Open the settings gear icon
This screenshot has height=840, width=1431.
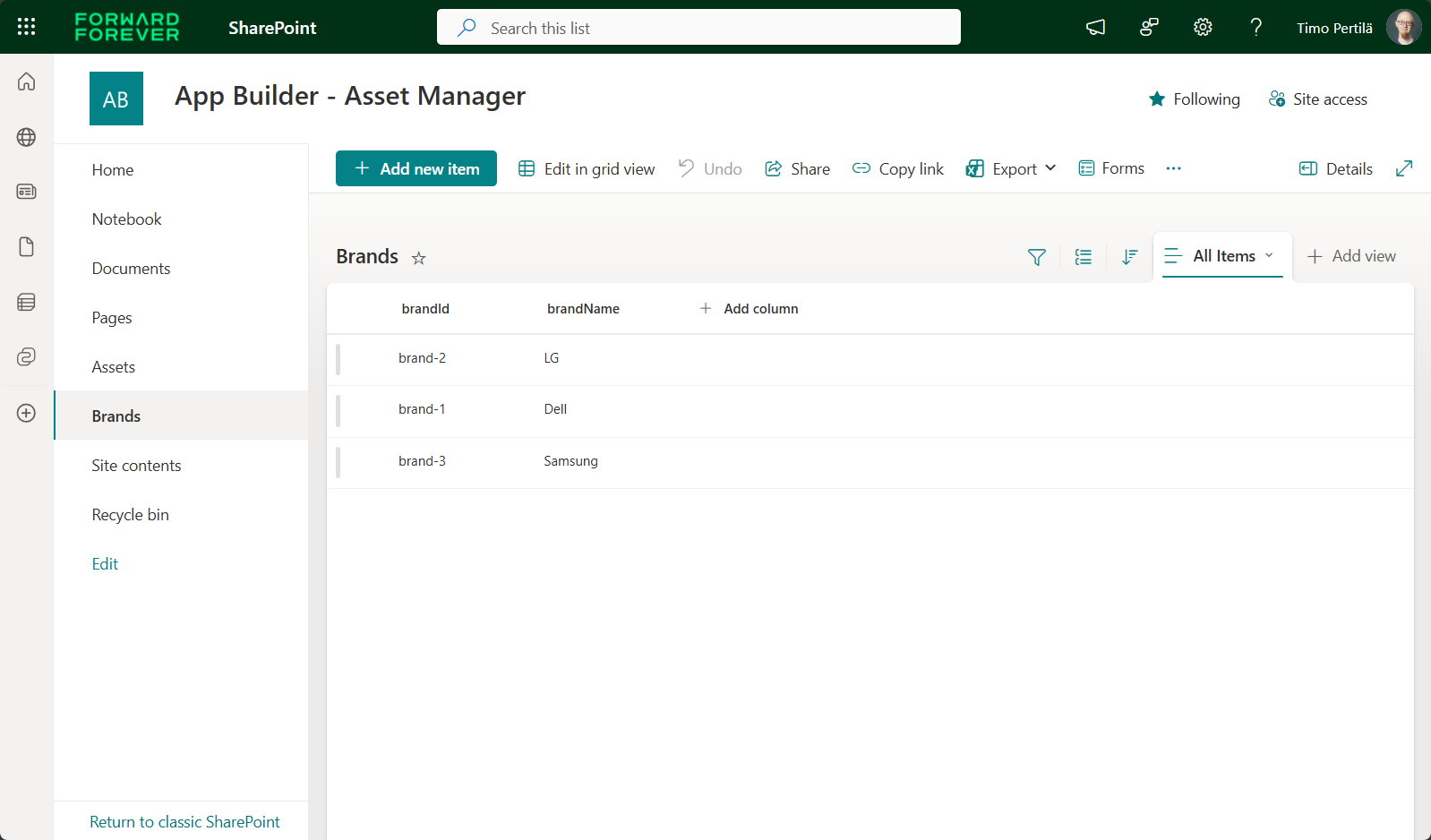pos(1203,28)
